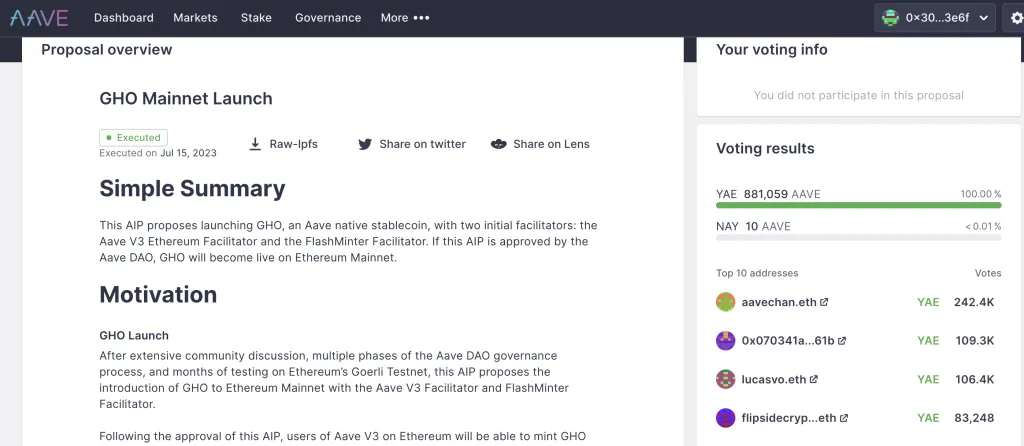The height and width of the screenshot is (446, 1024).
Task: Switch to Governance section
Action: click(x=328, y=18)
